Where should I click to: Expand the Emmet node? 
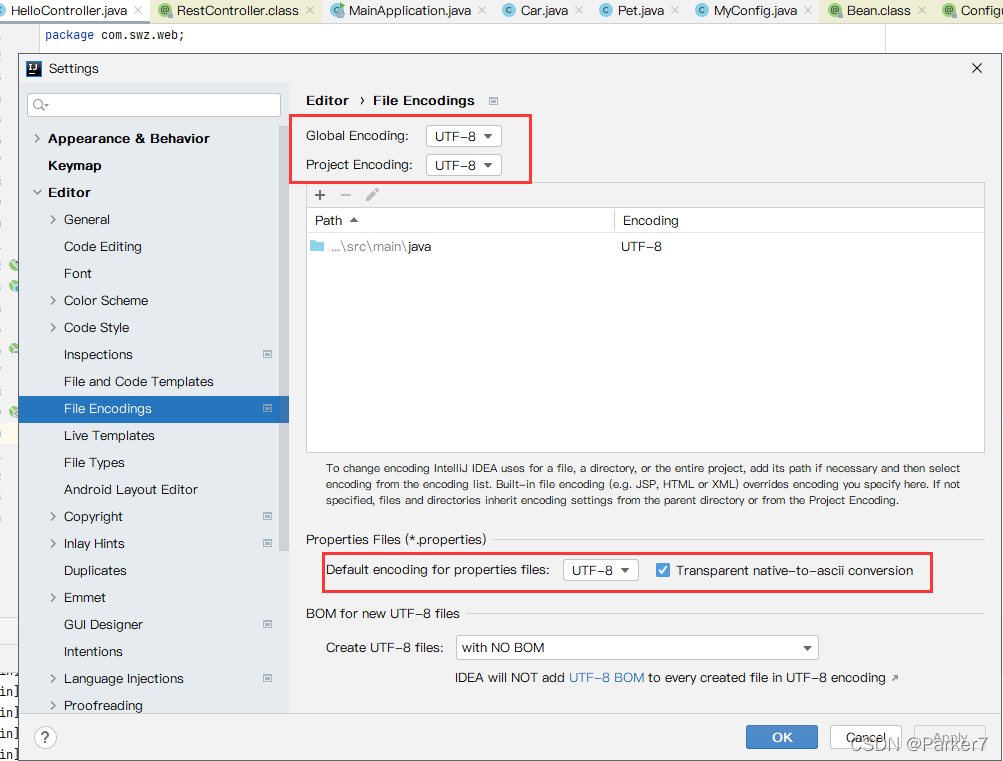pos(53,597)
